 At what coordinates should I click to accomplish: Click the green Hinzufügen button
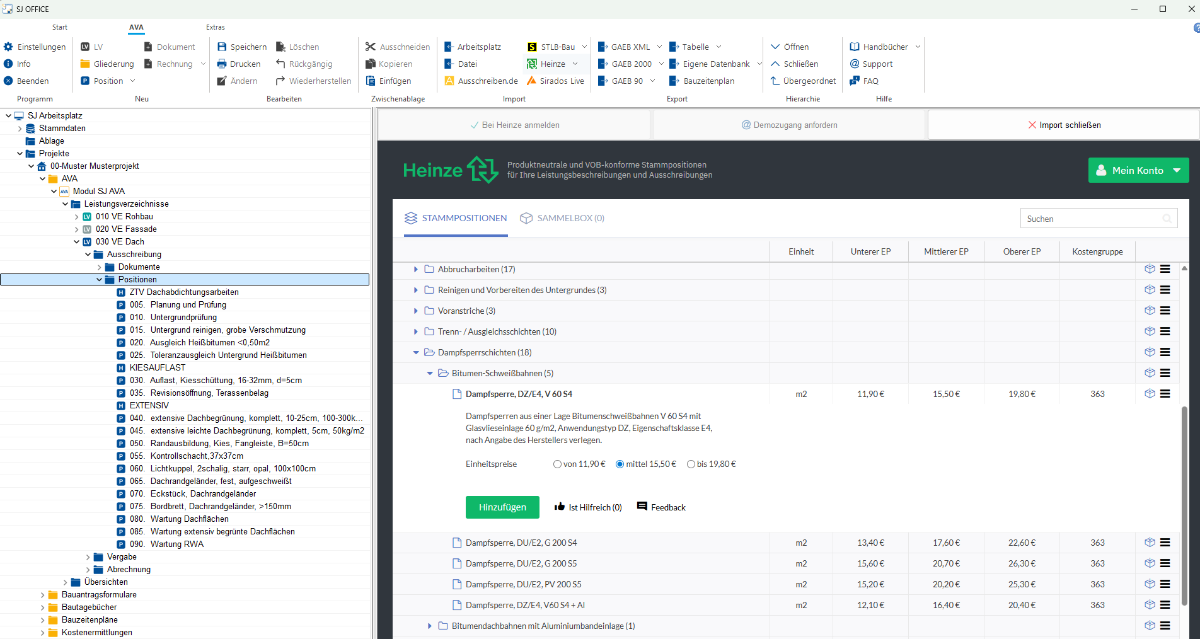502,507
